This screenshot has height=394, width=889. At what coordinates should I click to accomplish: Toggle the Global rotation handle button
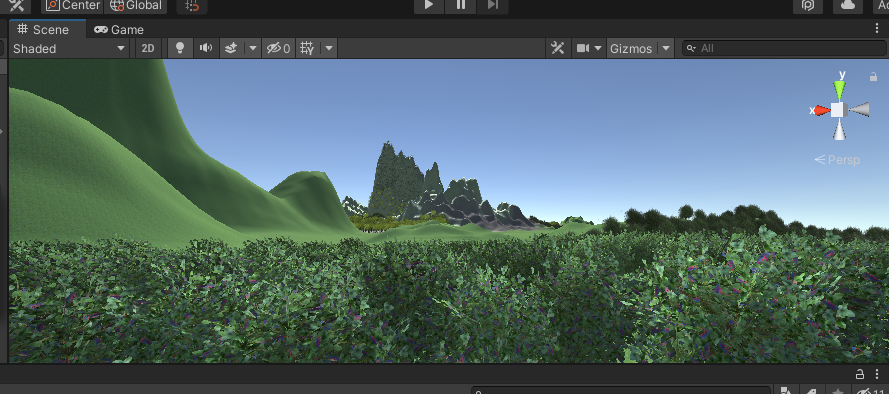coord(136,5)
